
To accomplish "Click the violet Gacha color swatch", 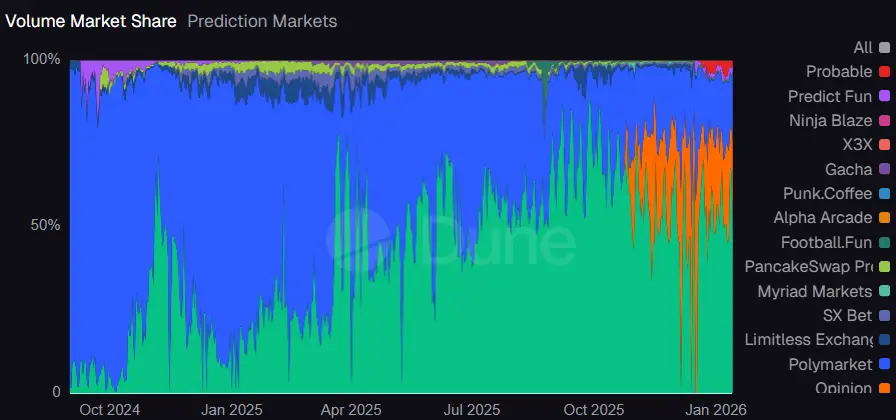I will point(885,170).
